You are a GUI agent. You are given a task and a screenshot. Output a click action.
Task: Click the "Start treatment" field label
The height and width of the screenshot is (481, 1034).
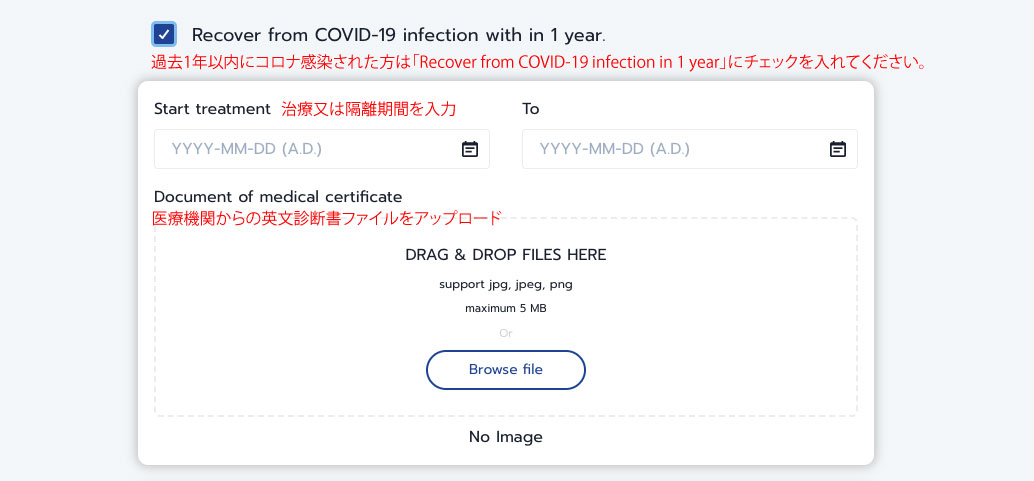coord(212,109)
